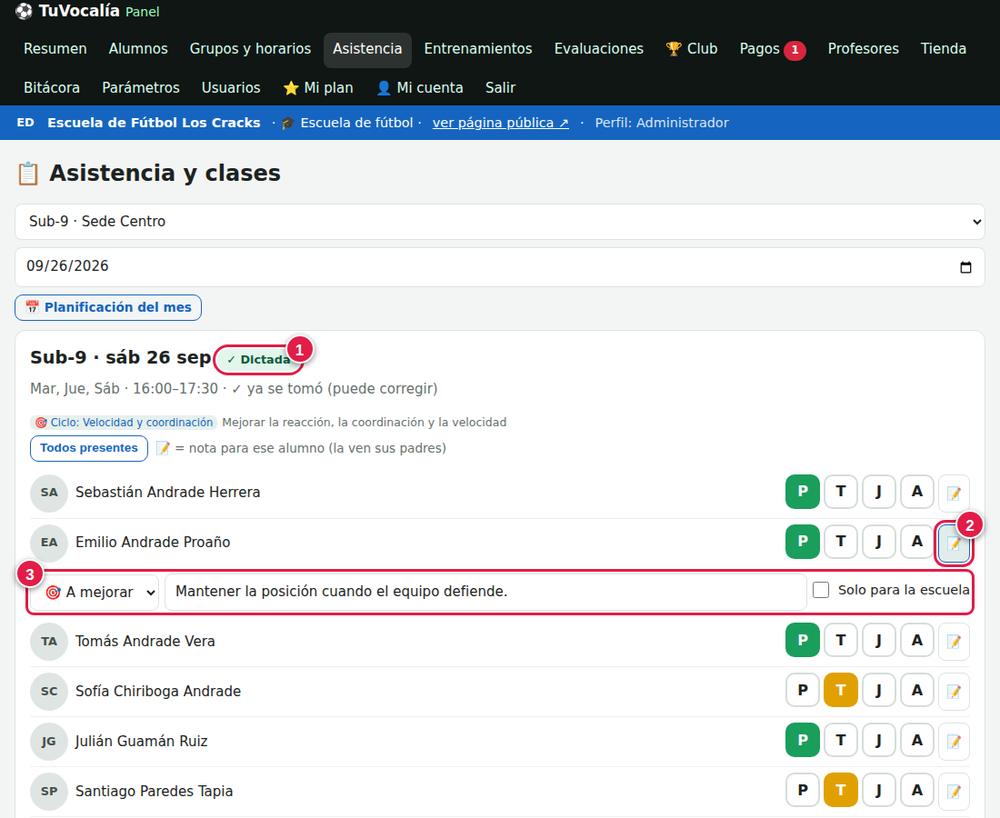
Task: Open the Alumnos menu
Action: click(138, 49)
